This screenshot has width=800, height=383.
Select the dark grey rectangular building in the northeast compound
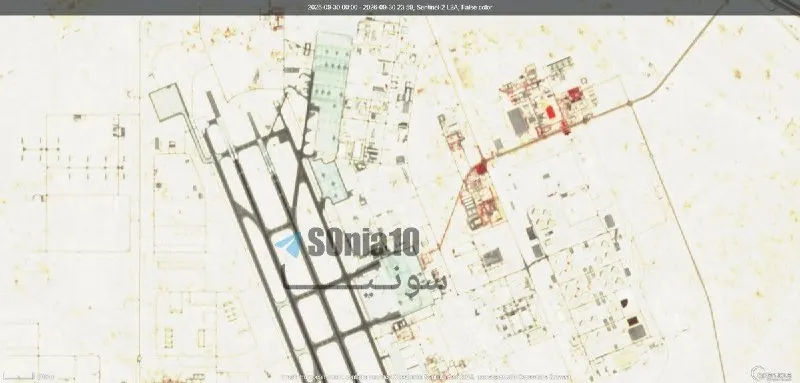click(518, 122)
